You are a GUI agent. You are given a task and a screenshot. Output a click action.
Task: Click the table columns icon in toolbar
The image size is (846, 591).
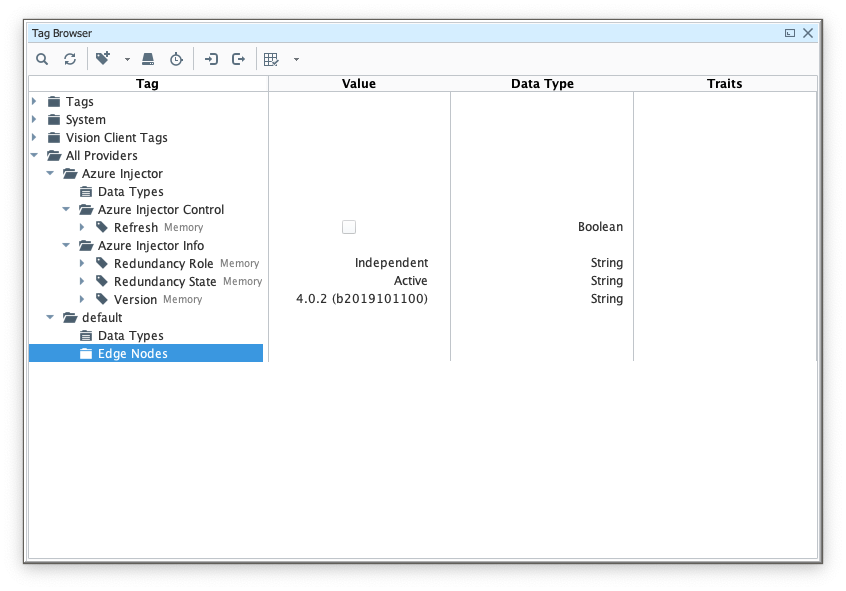coord(271,59)
